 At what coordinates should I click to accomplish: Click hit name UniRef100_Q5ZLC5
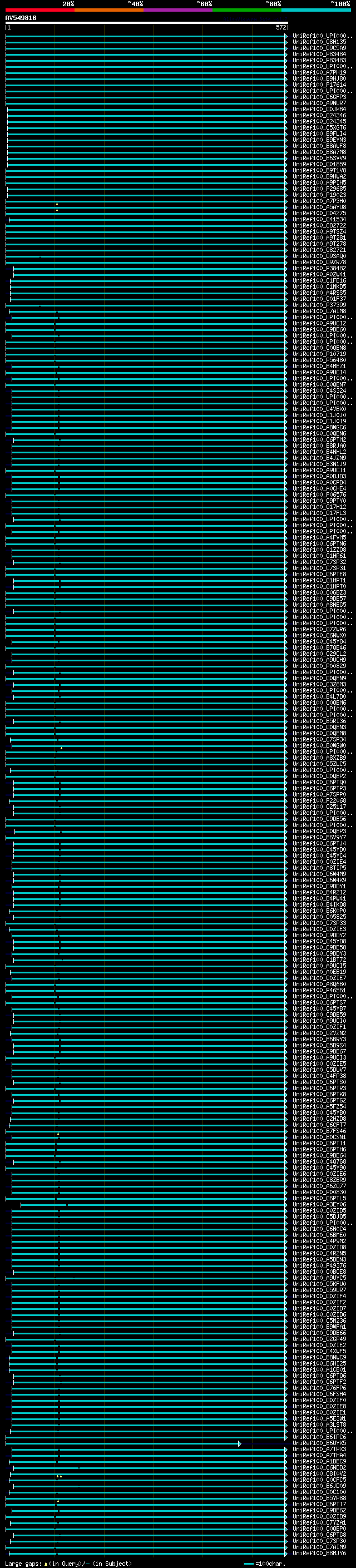[319, 764]
